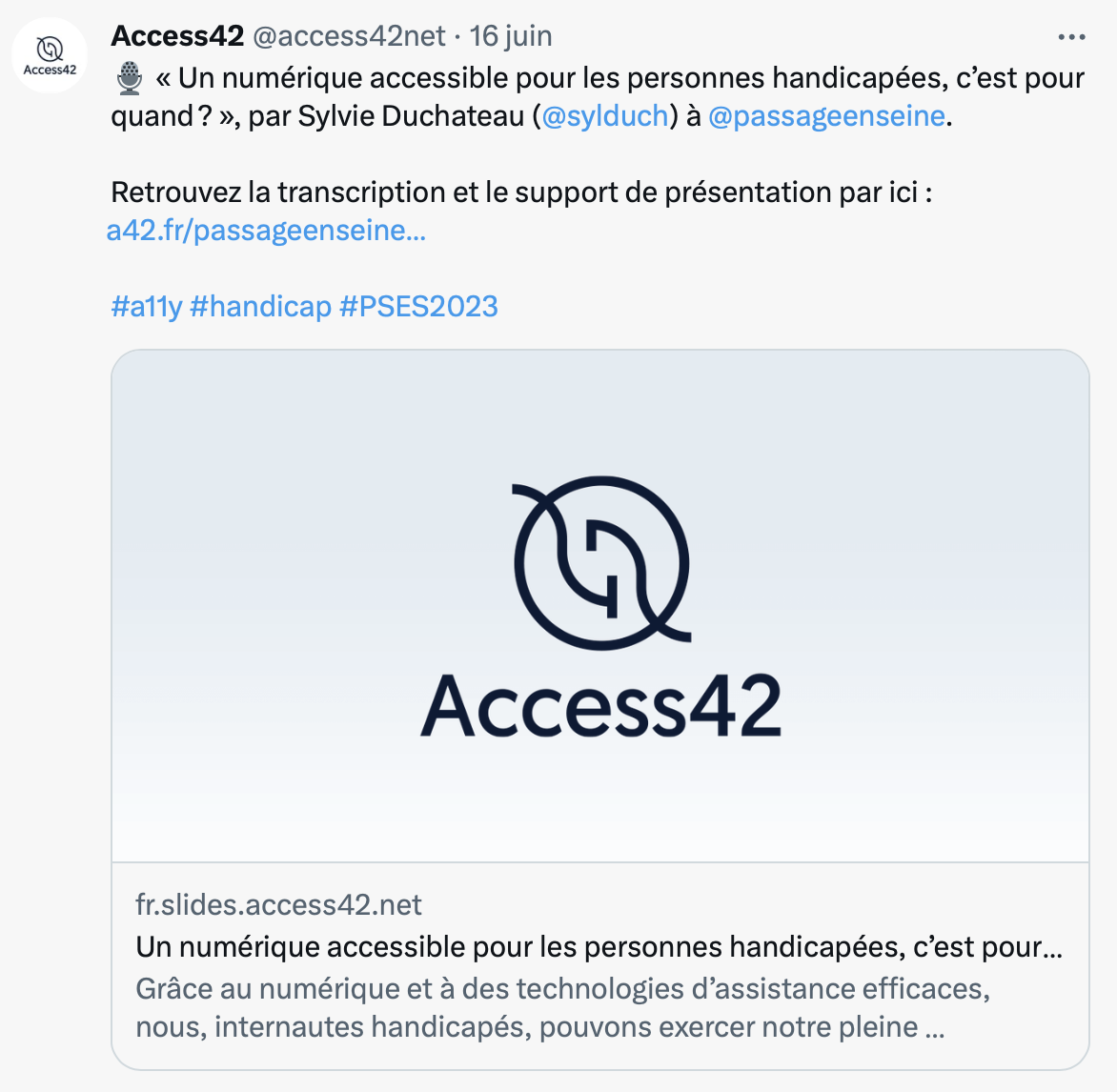Open the @sylduch mention
1117x1092 pixels.
pos(605,116)
